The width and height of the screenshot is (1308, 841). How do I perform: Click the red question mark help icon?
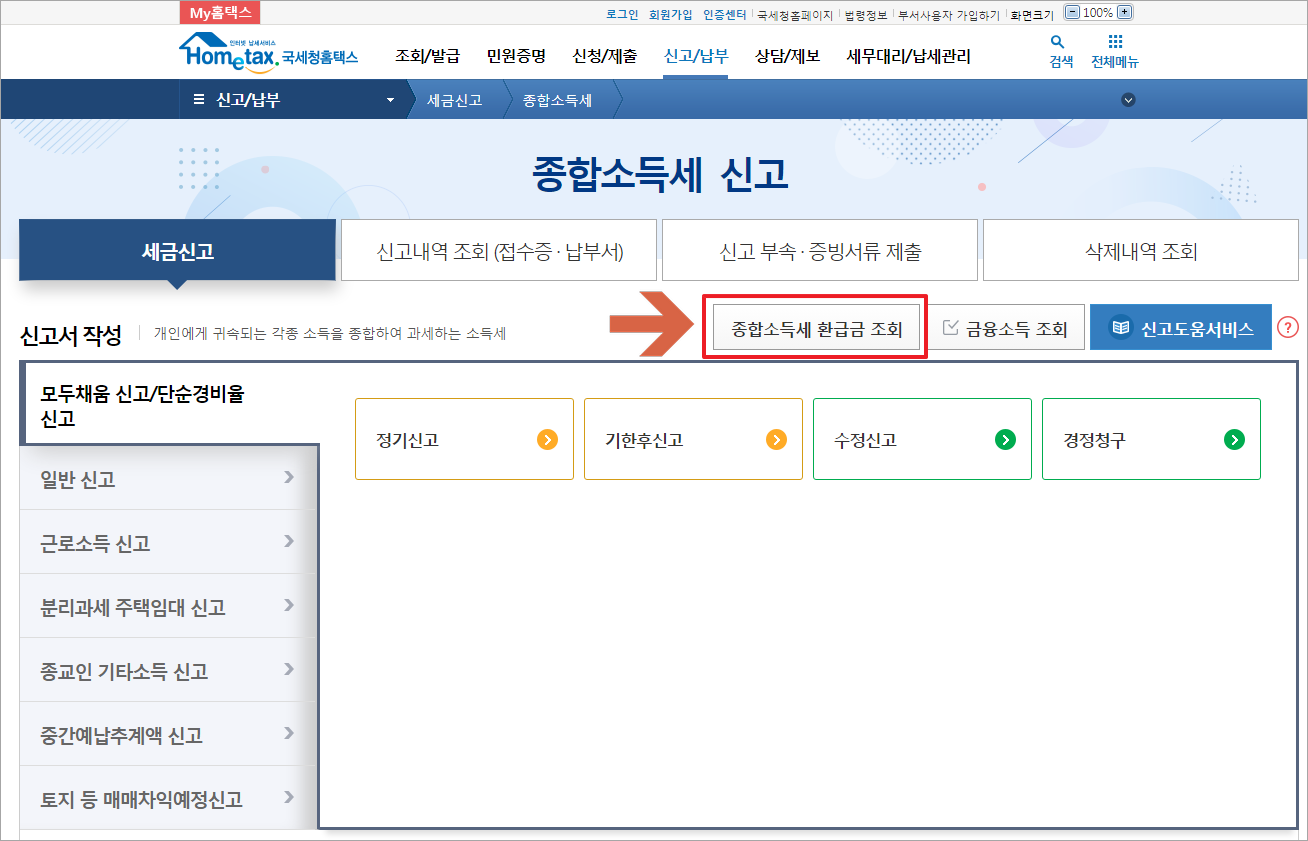(1289, 326)
